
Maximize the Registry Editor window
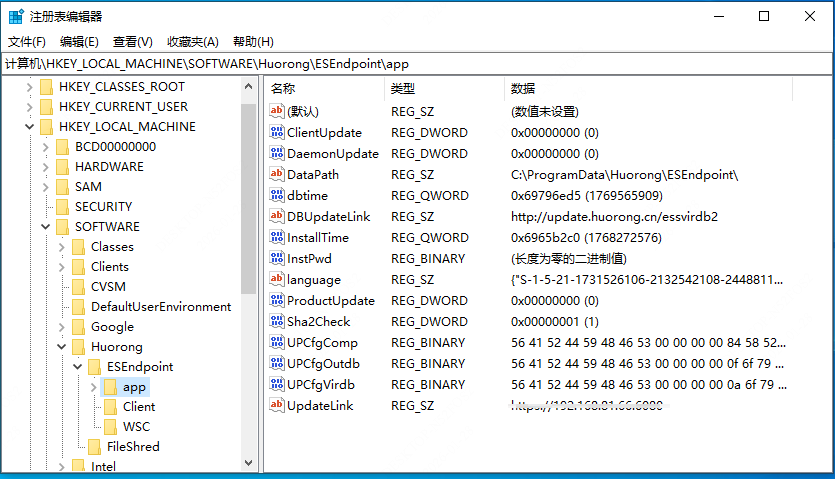[x=764, y=17]
